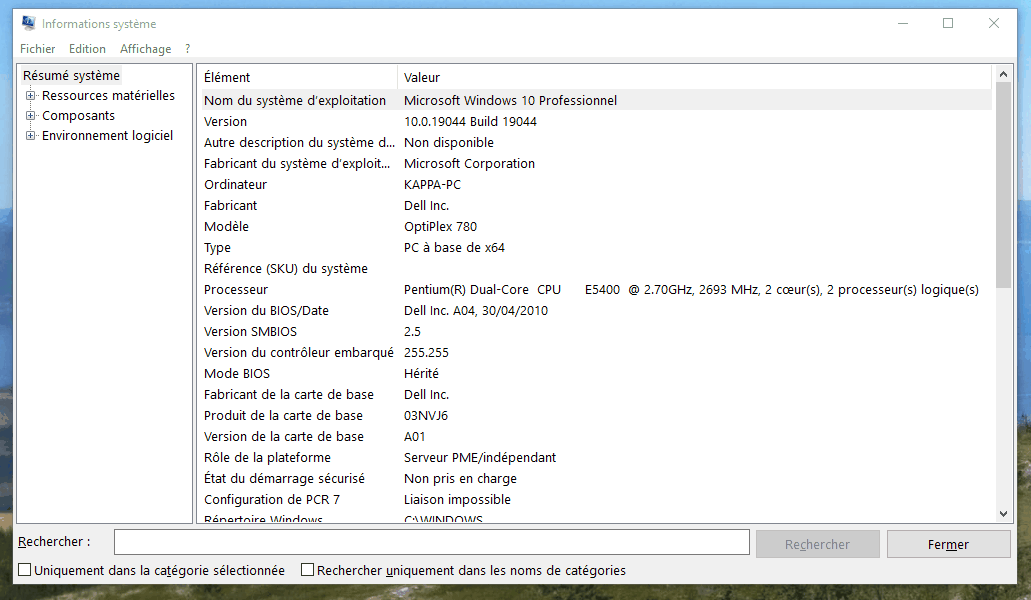Select the Non pris en charge value
1031x600 pixels.
point(460,479)
